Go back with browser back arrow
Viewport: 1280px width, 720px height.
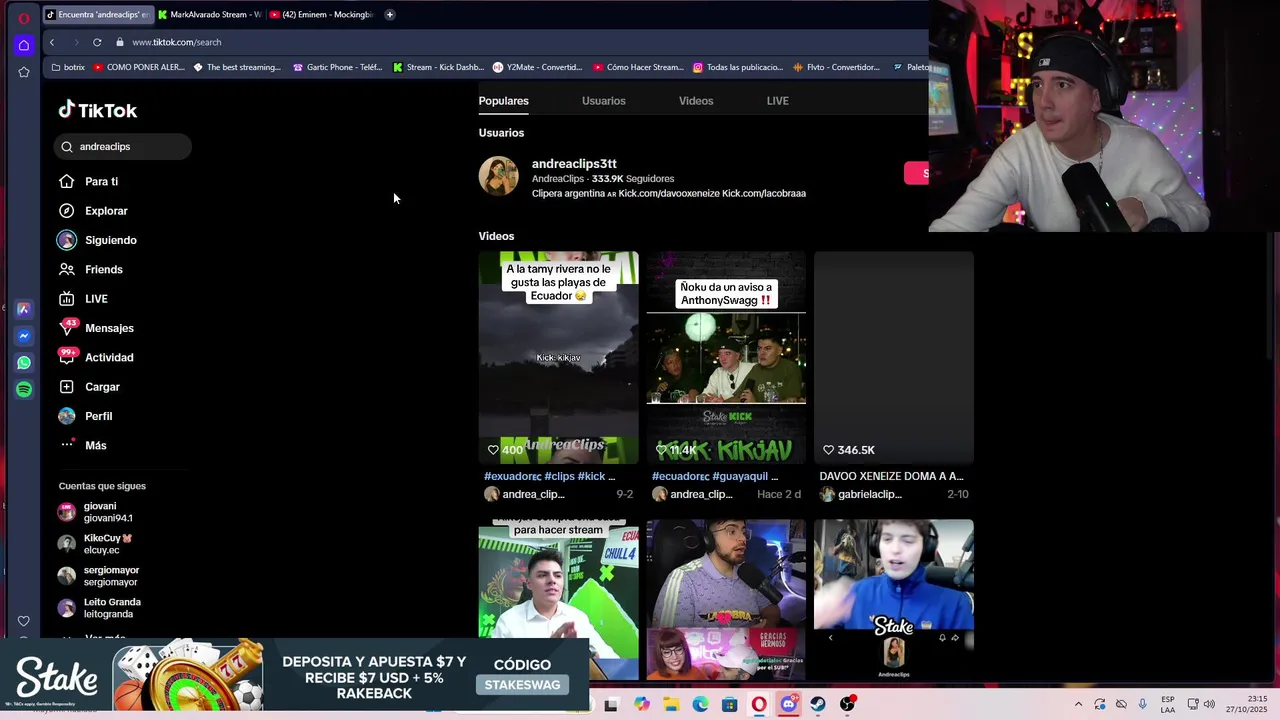coord(52,42)
